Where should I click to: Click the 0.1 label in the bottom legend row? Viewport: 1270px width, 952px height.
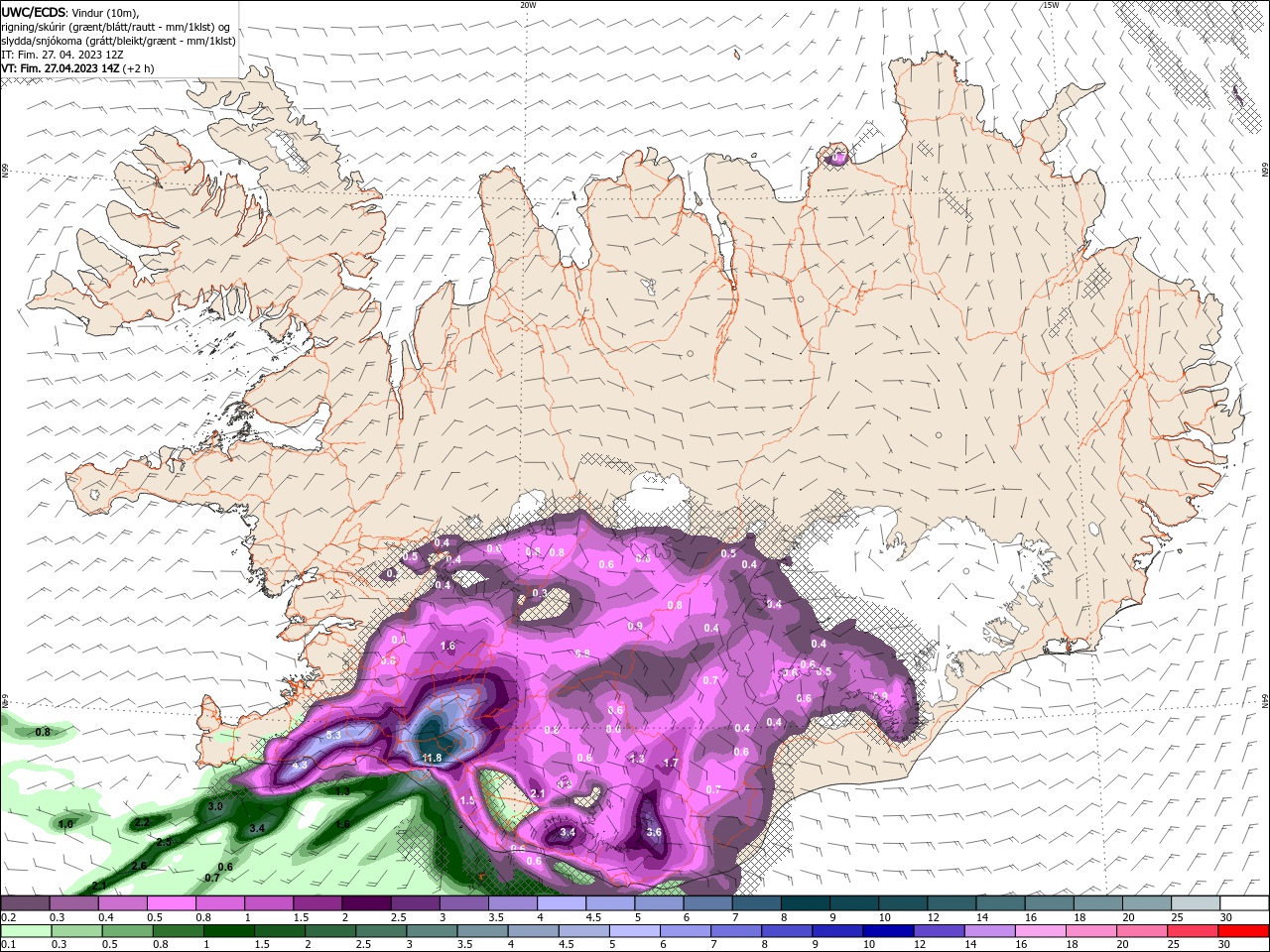(x=7, y=945)
